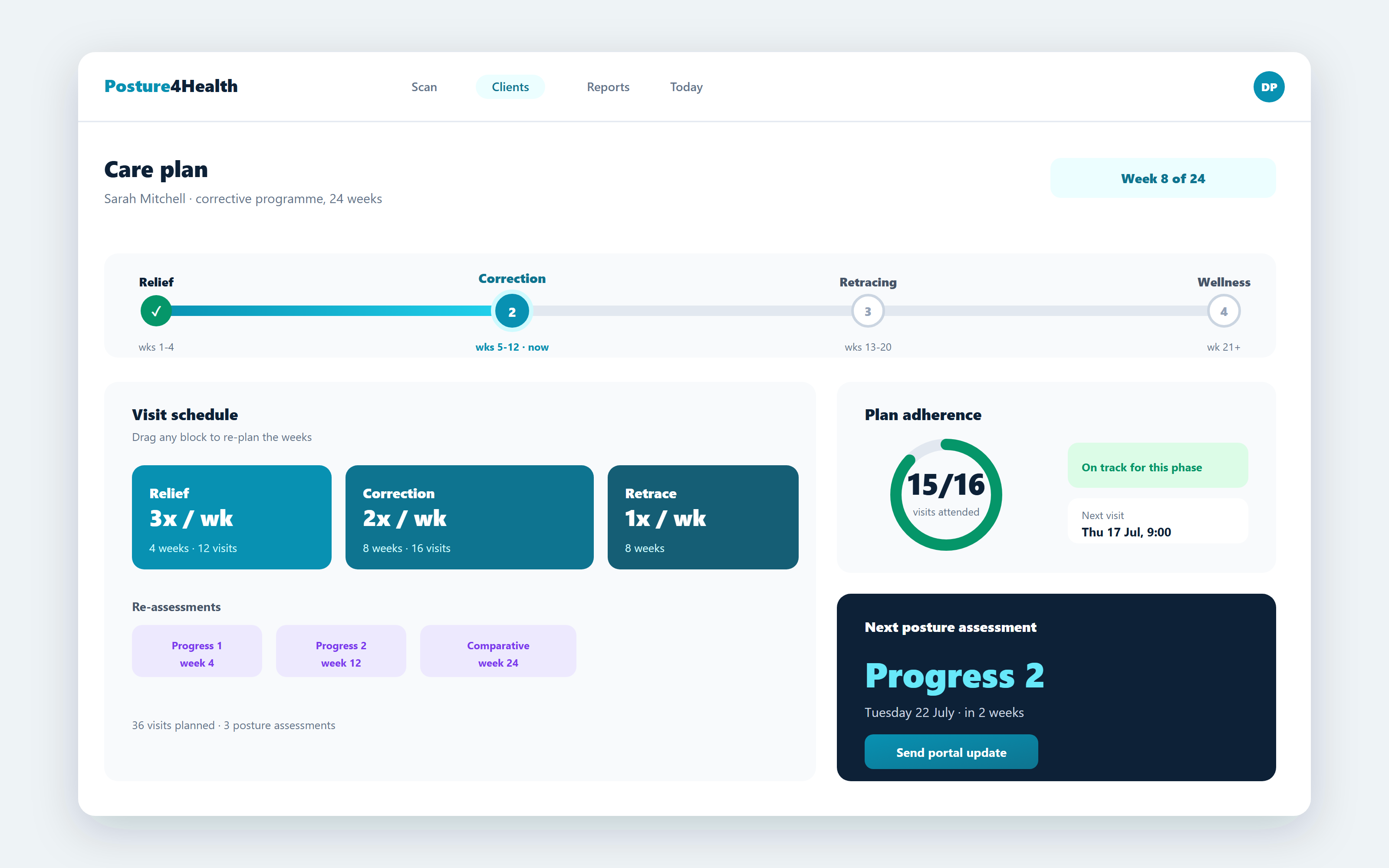This screenshot has width=1389, height=868.
Task: Click the Retracing phase label
Action: point(868,283)
